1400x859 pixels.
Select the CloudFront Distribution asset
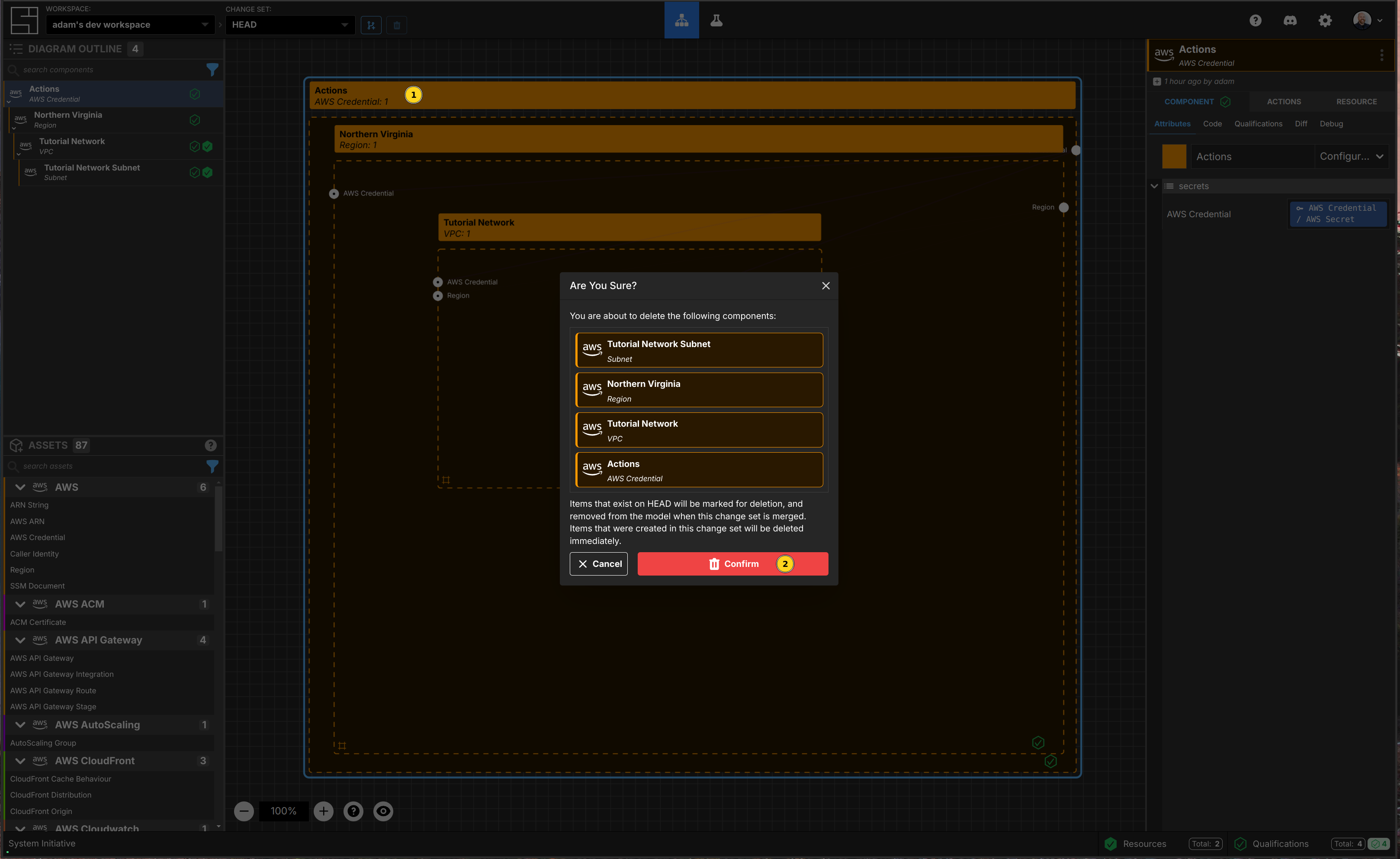tap(51, 795)
